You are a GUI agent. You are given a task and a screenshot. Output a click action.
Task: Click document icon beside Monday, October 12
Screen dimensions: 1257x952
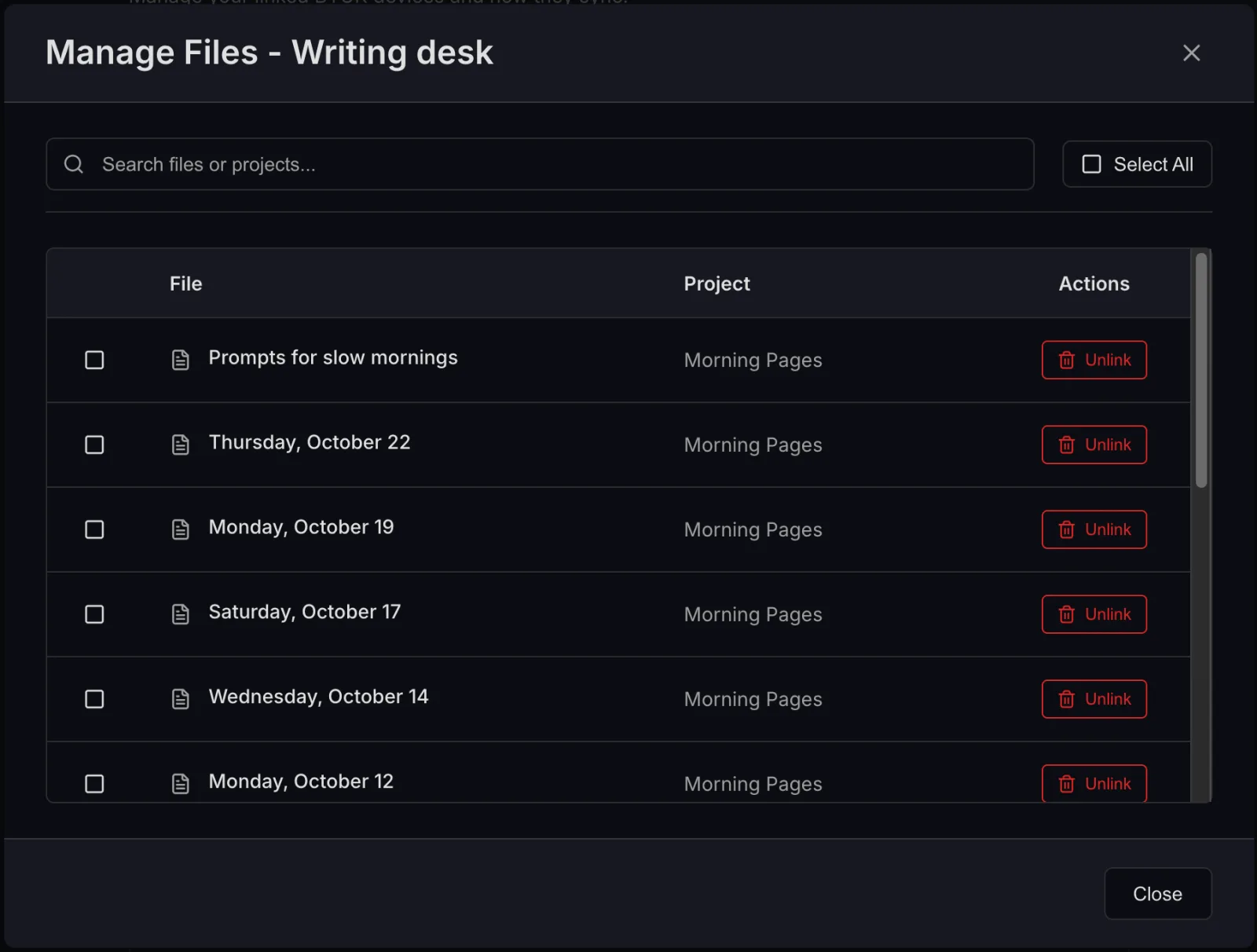181,784
